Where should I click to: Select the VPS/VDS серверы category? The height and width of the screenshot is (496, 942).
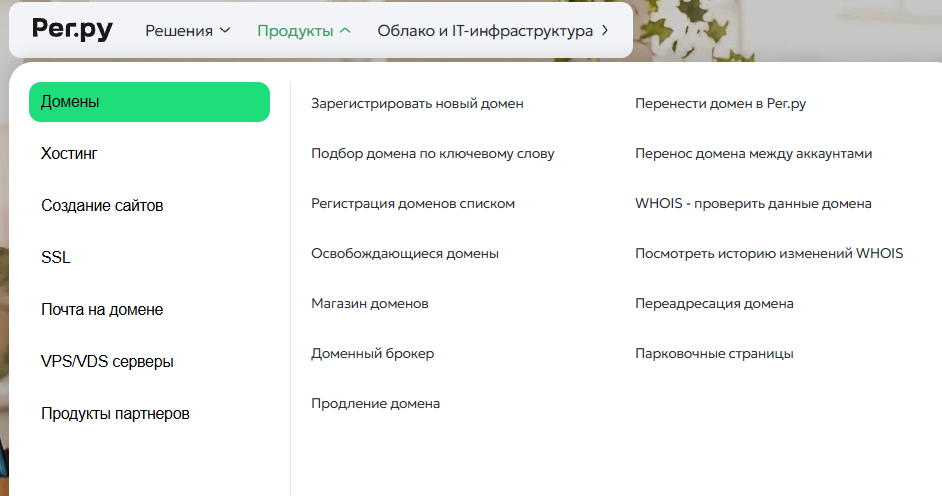click(107, 362)
